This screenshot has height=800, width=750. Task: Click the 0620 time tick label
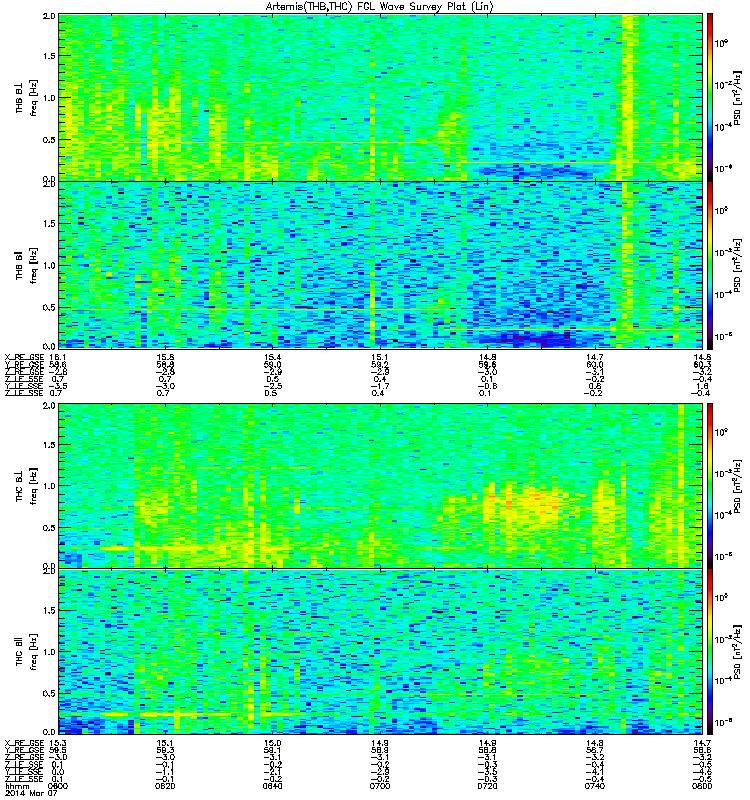[165, 786]
